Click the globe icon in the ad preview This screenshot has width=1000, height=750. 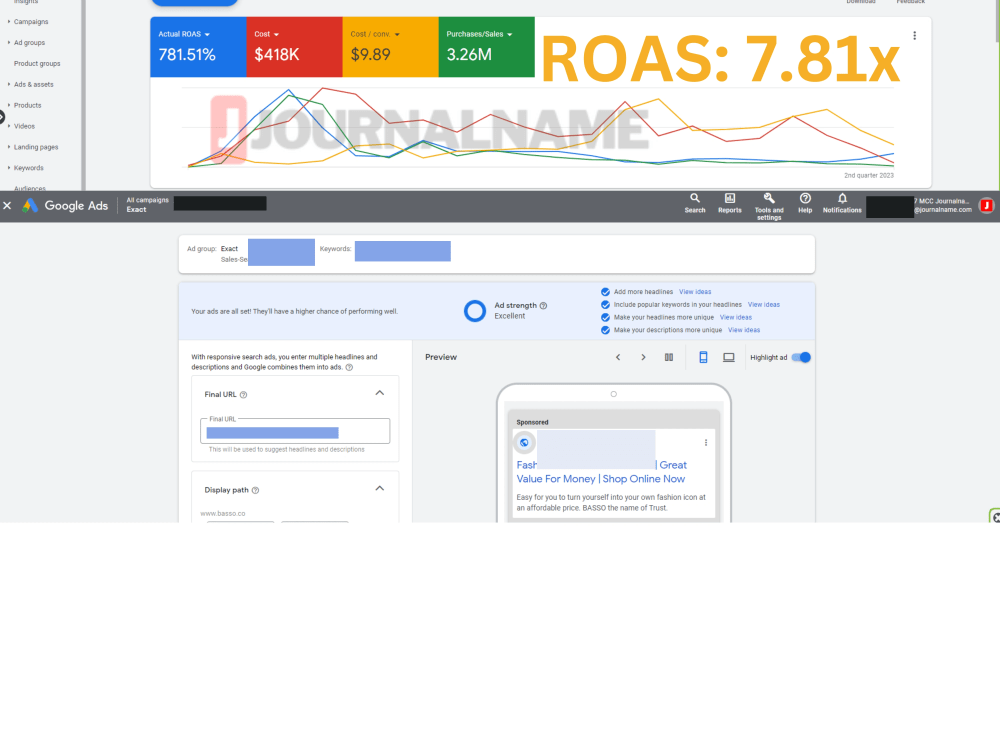click(x=524, y=443)
